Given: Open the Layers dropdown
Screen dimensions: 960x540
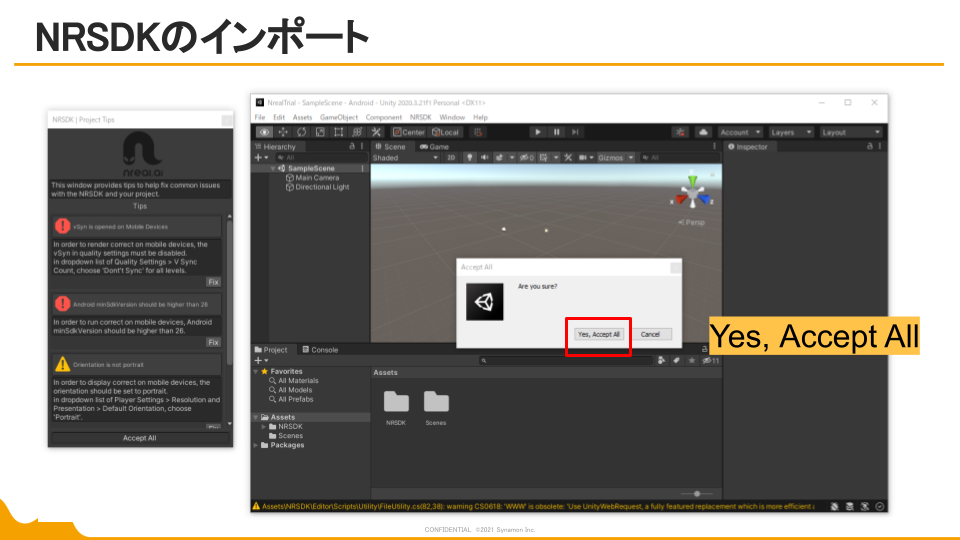Looking at the screenshot, I should pyautogui.click(x=791, y=132).
